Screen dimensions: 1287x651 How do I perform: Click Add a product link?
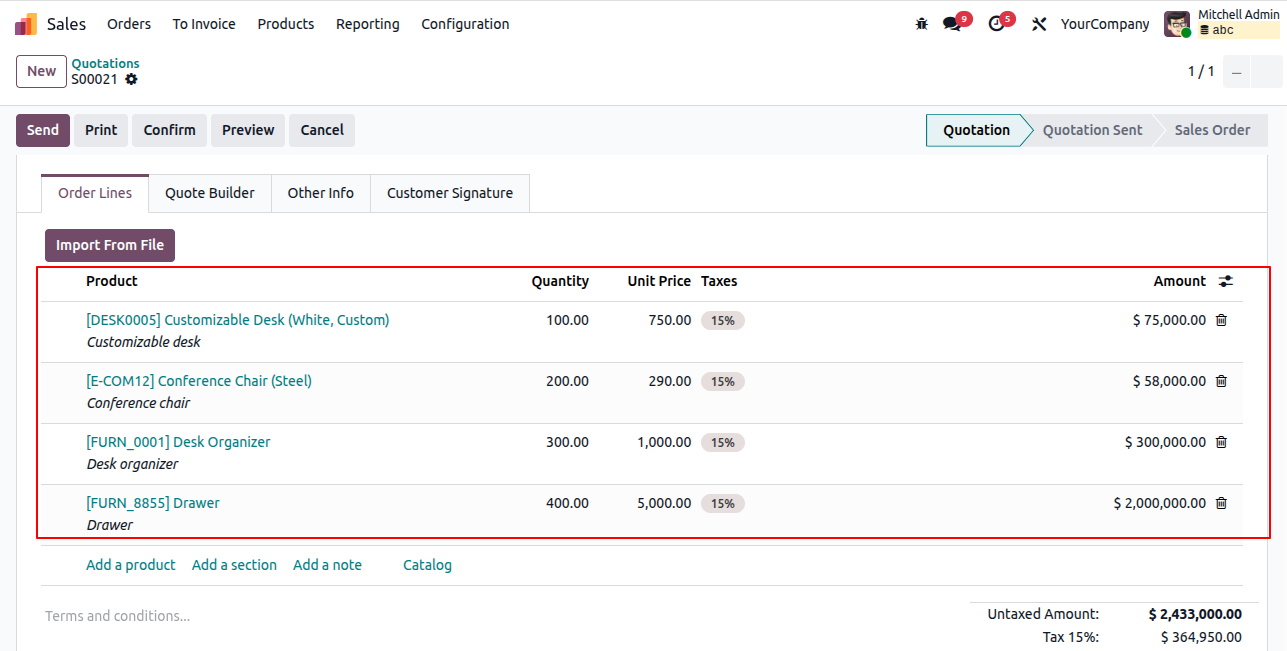pyautogui.click(x=131, y=565)
